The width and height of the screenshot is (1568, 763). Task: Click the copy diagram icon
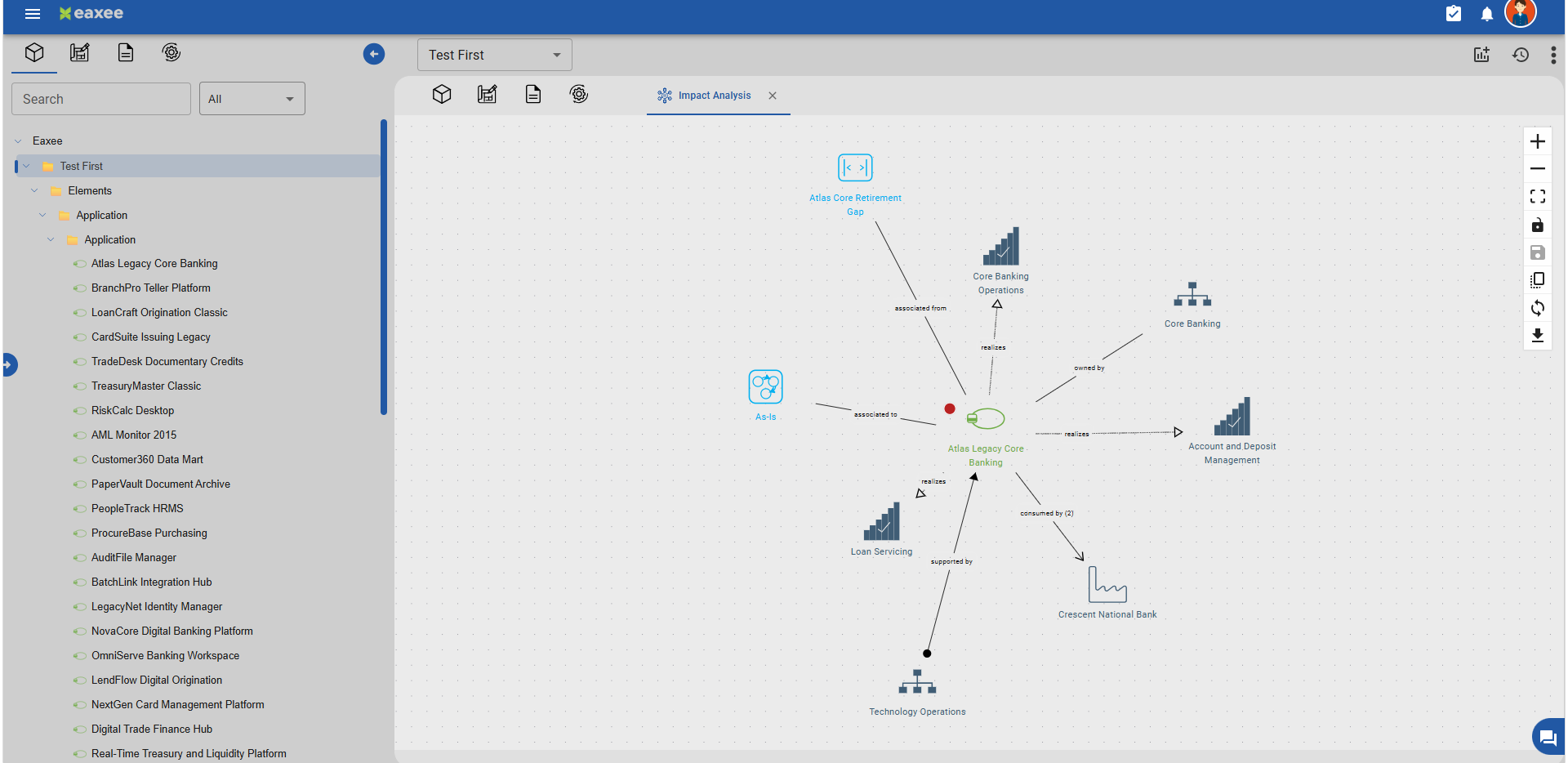(x=1538, y=280)
